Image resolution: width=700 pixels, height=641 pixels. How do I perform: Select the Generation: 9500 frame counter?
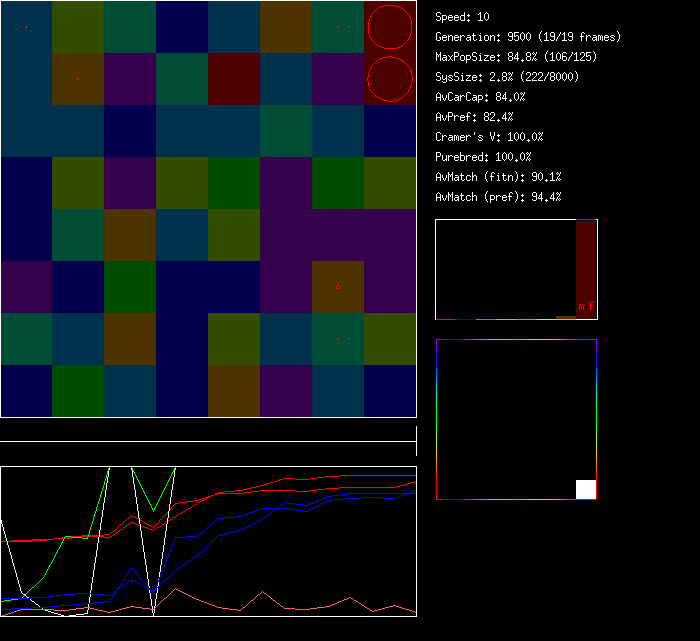[528, 37]
